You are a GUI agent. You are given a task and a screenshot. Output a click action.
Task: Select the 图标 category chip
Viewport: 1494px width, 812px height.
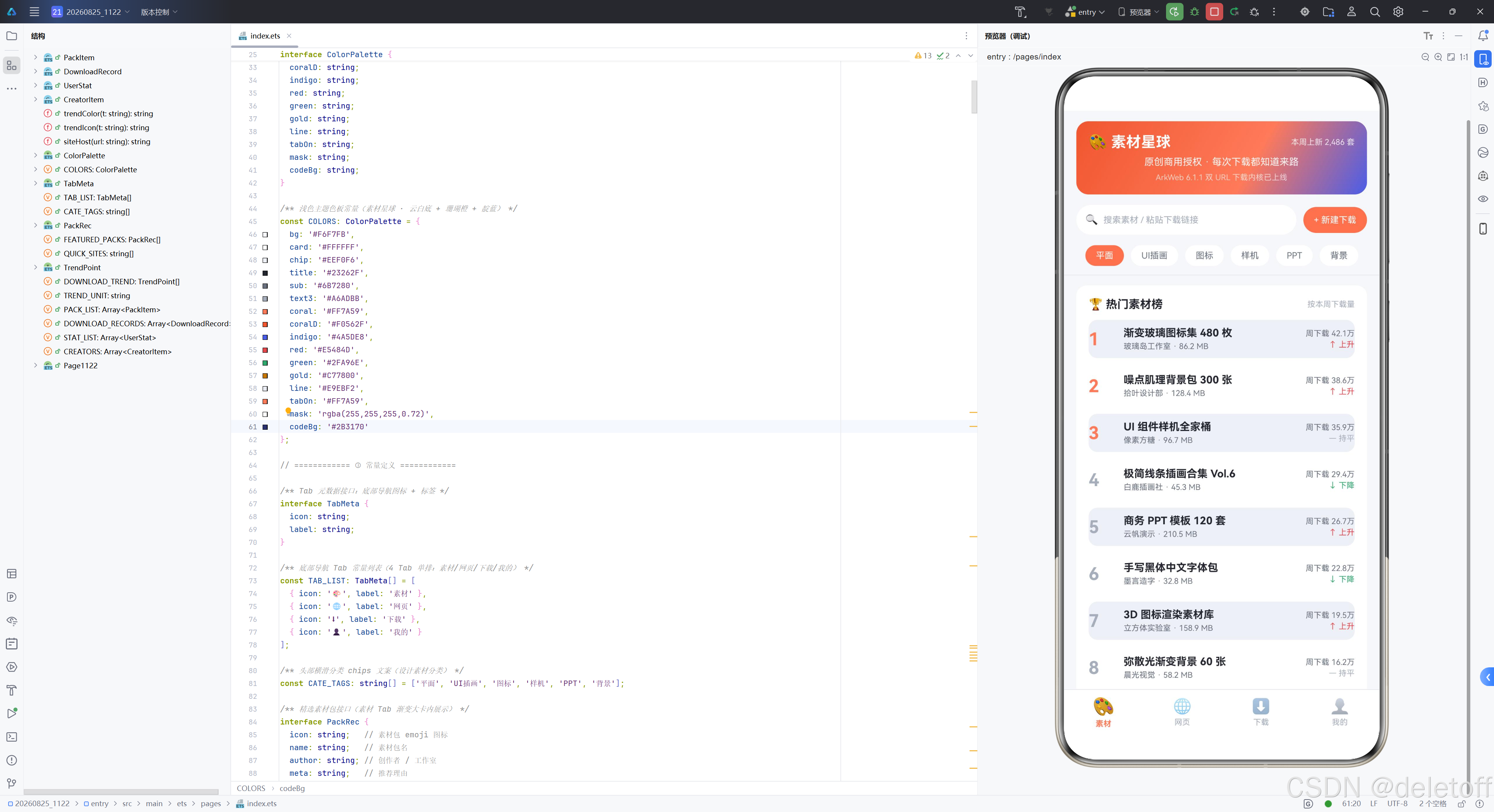coord(1204,255)
